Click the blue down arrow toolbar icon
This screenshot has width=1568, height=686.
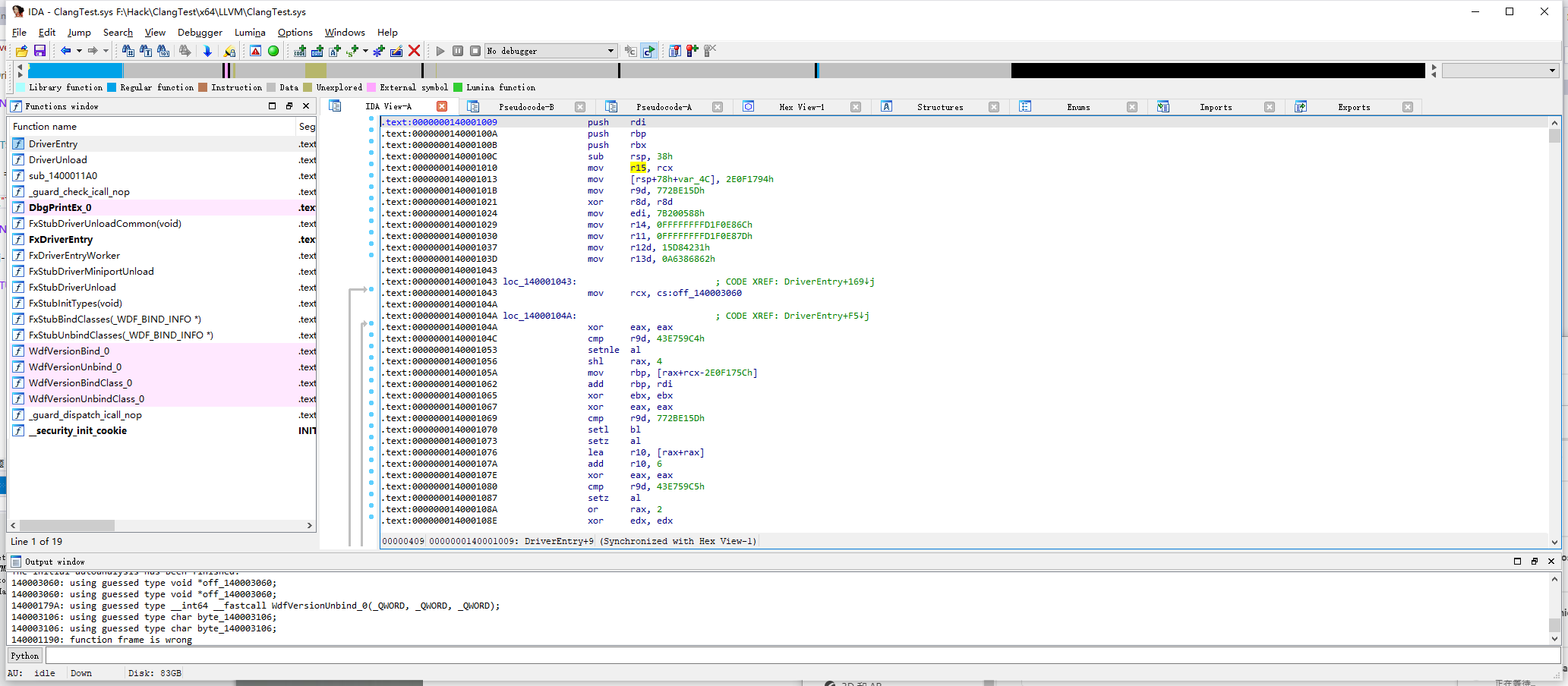207,51
